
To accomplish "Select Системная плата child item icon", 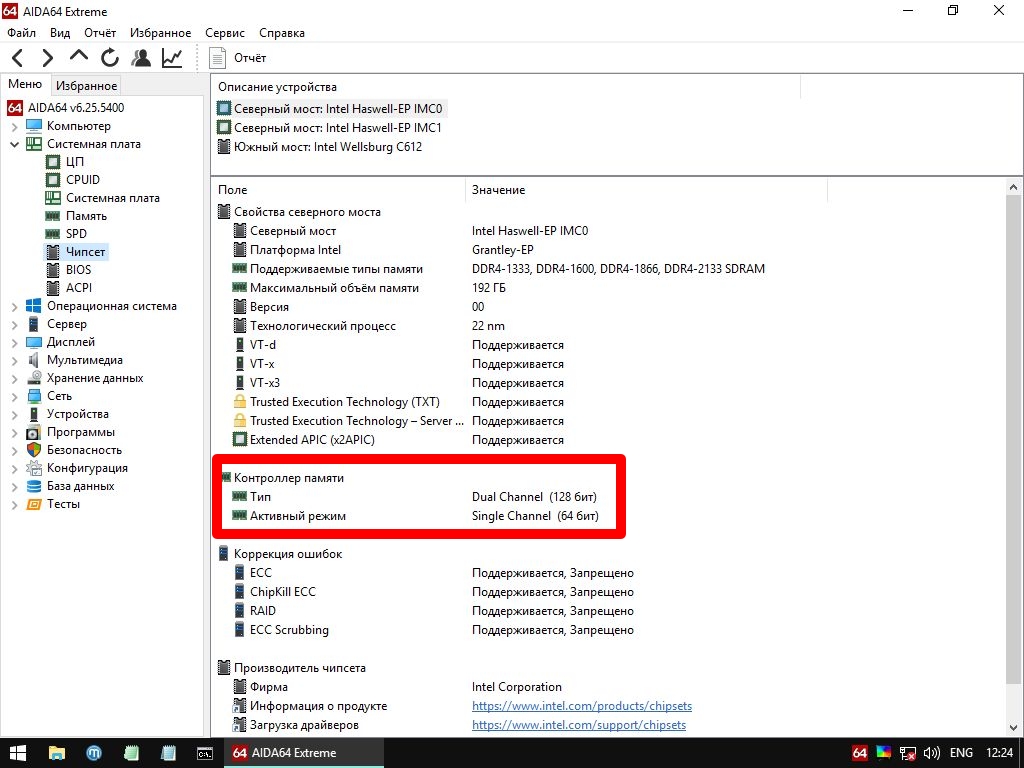I will point(53,198).
